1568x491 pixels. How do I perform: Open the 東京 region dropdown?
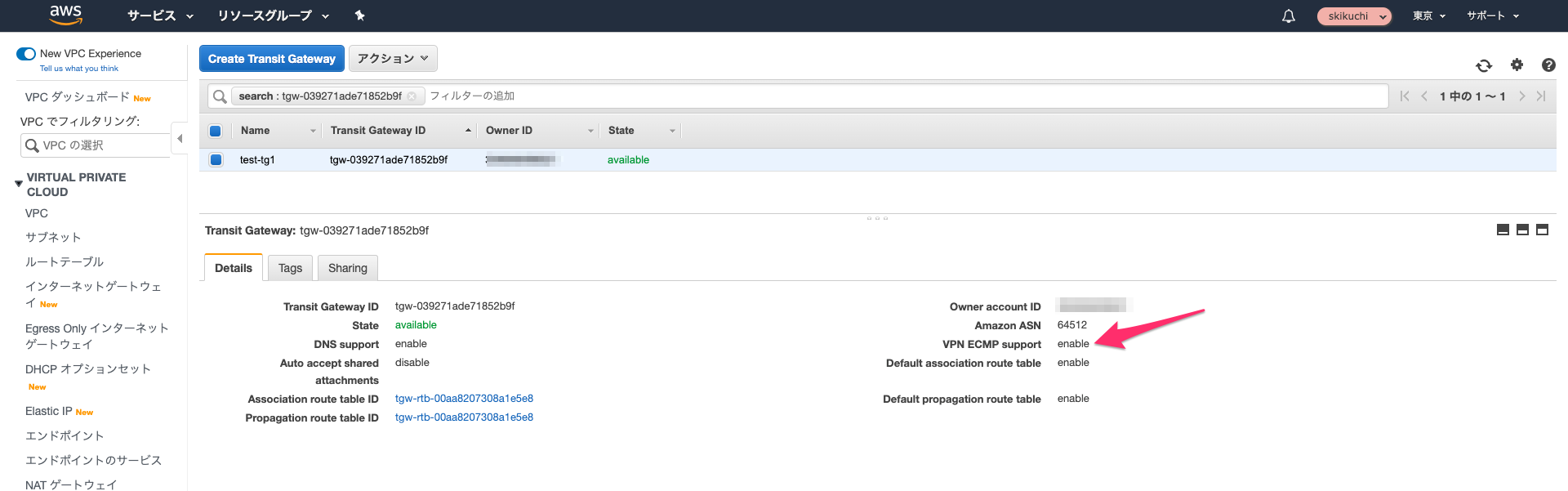tap(1429, 16)
